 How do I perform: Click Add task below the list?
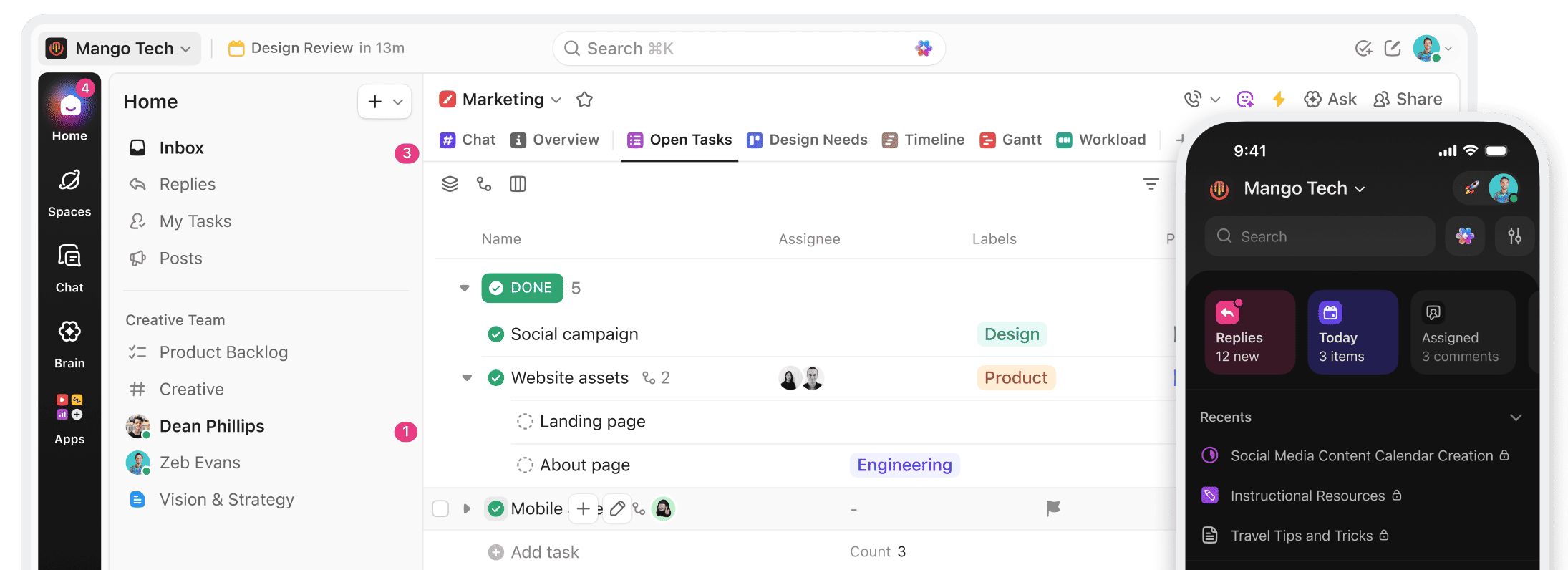click(x=533, y=552)
